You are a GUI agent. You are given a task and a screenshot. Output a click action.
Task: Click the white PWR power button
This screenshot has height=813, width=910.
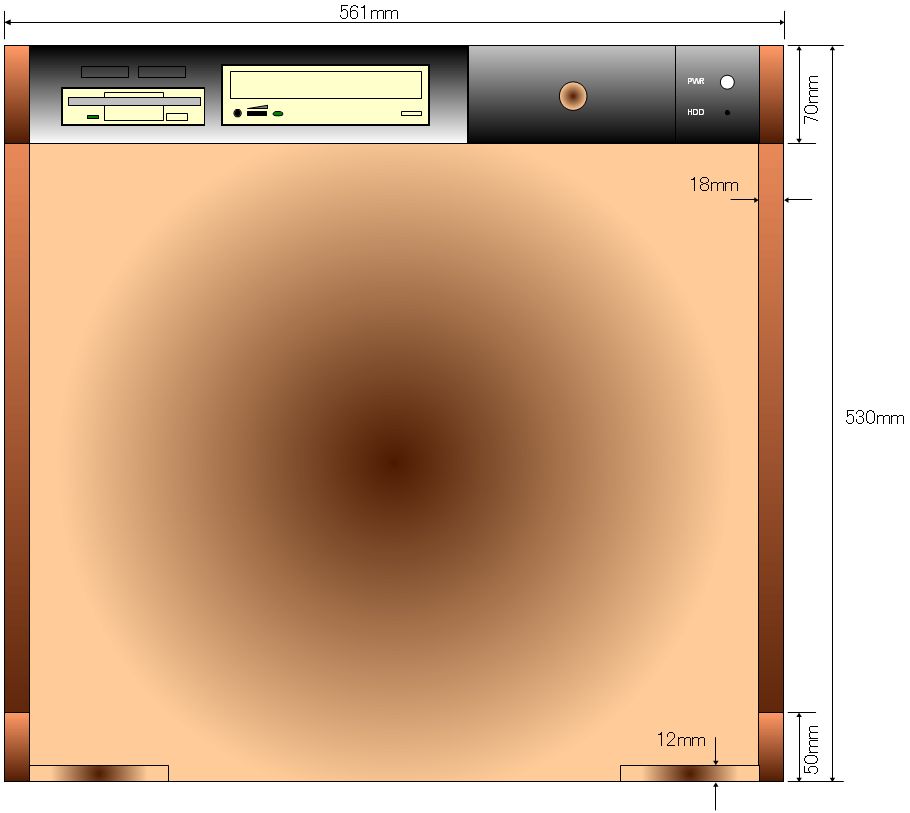(x=727, y=82)
